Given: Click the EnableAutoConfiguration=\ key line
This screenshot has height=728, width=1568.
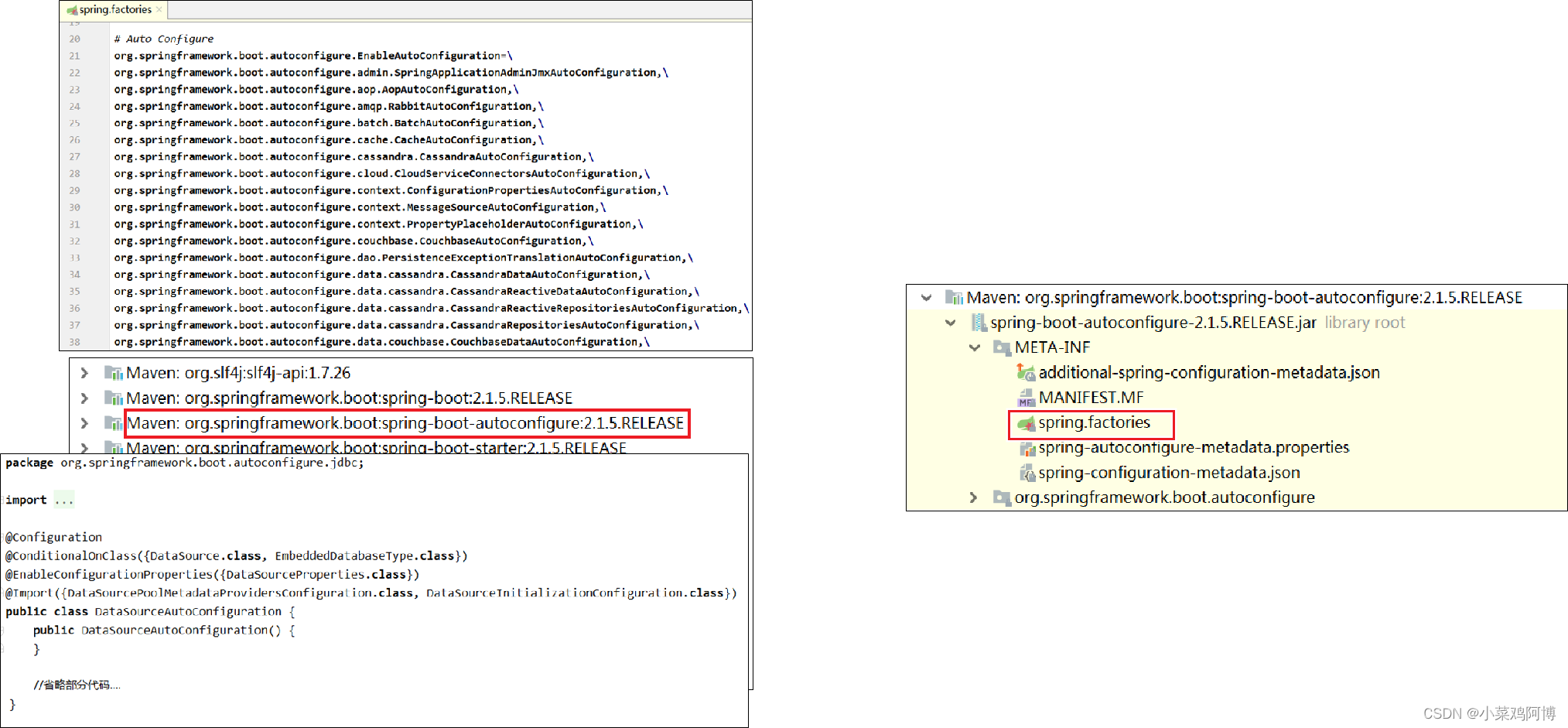Looking at the screenshot, I should pos(313,56).
